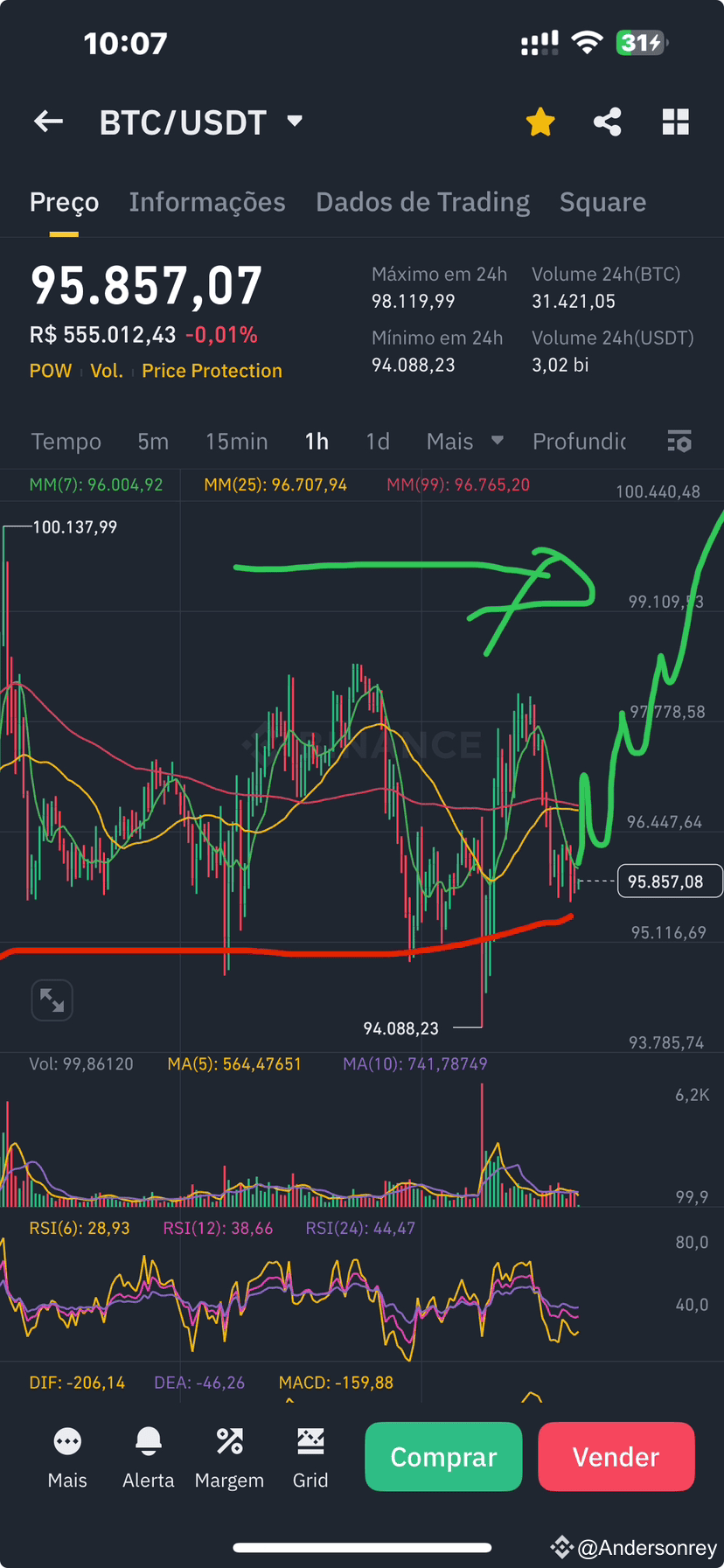Tap the RSI(6): 28,93 label
This screenshot has height=1568, width=724.
point(80,1229)
